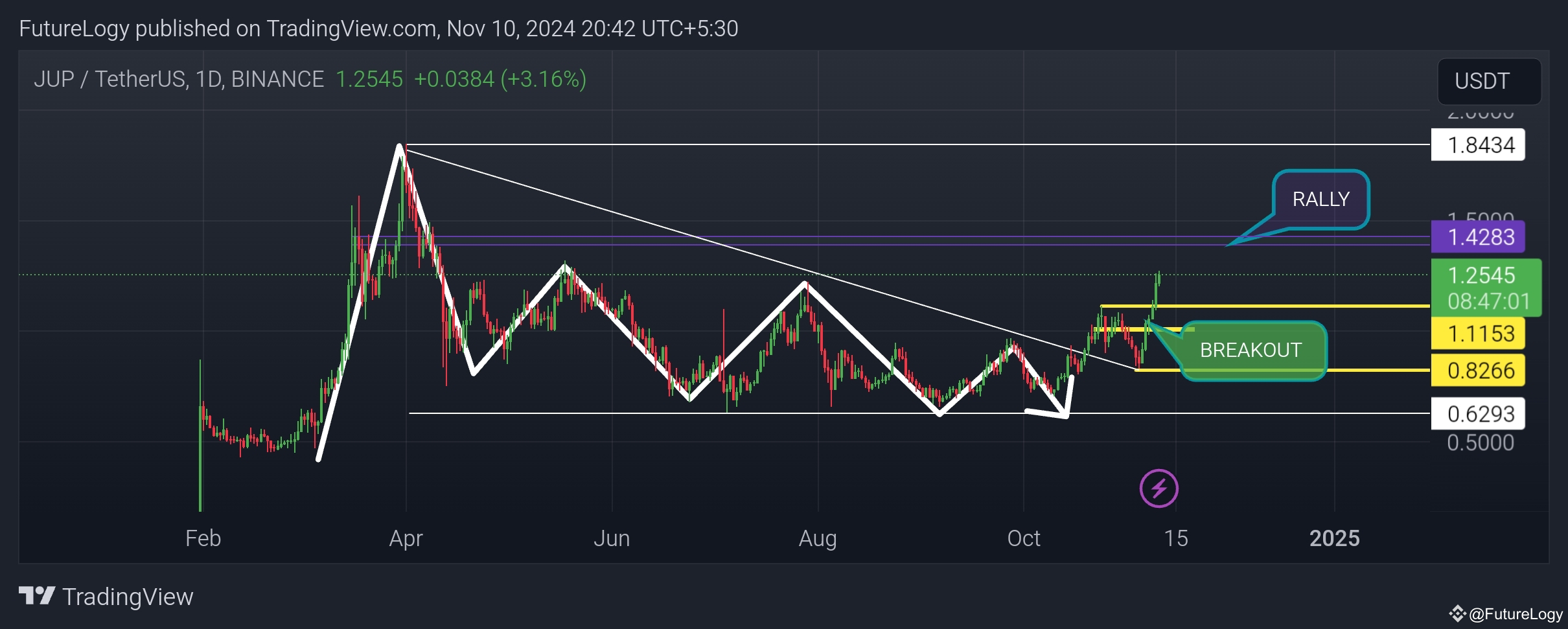Click the 1.8434 resistance price label
The width and height of the screenshot is (1568, 629).
1479,145
